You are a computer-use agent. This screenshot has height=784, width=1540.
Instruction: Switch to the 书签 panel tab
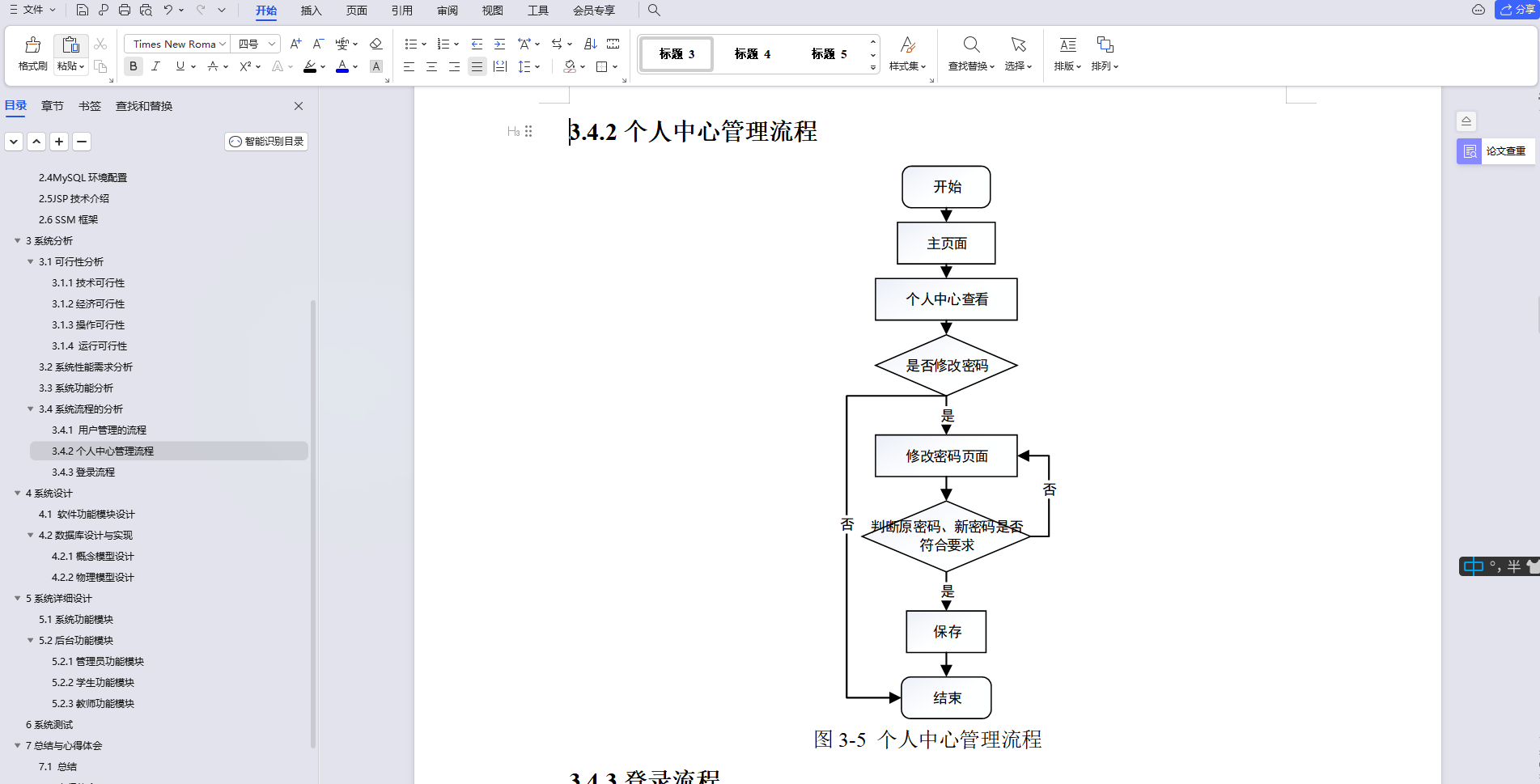(89, 106)
